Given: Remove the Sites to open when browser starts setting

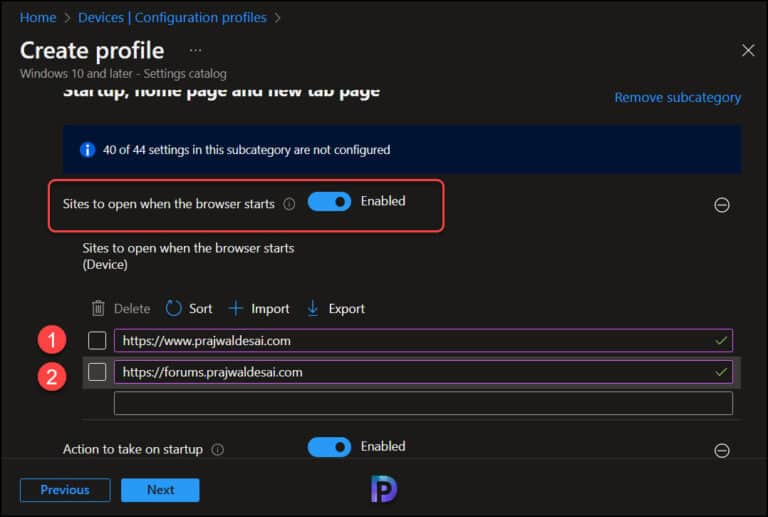Looking at the screenshot, I should 721,205.
